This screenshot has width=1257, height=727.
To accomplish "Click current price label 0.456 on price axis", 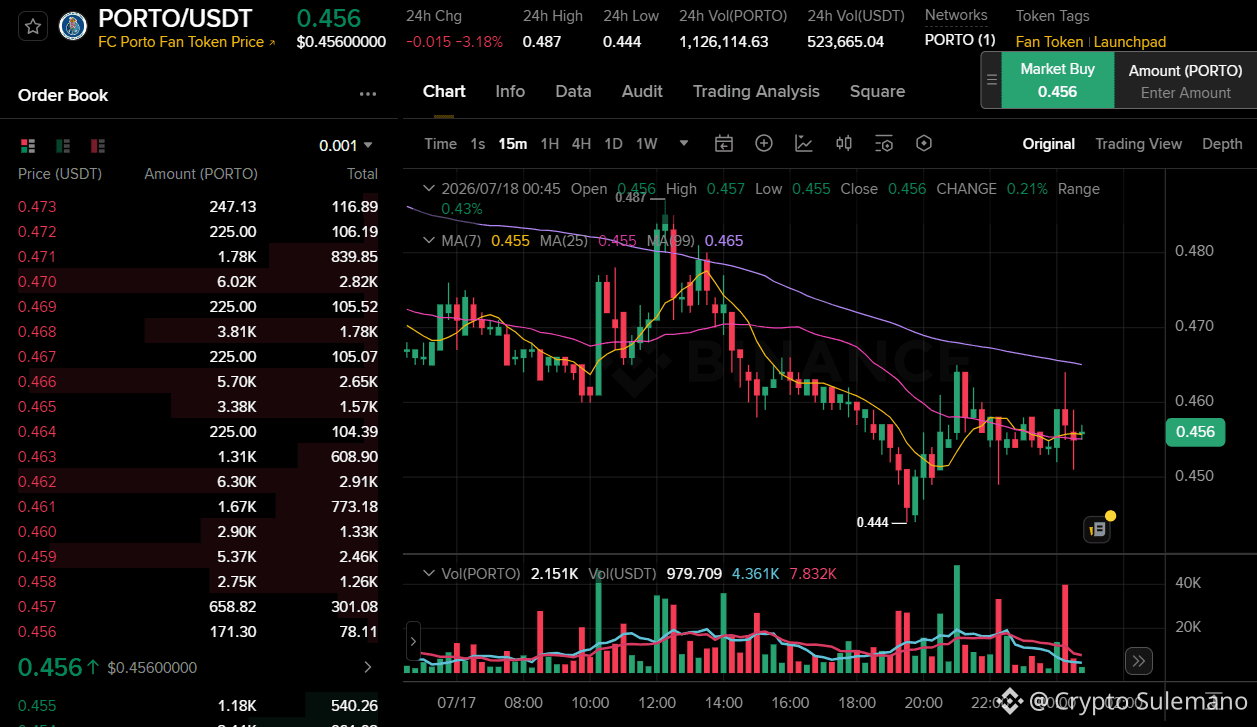I will 1195,432.
